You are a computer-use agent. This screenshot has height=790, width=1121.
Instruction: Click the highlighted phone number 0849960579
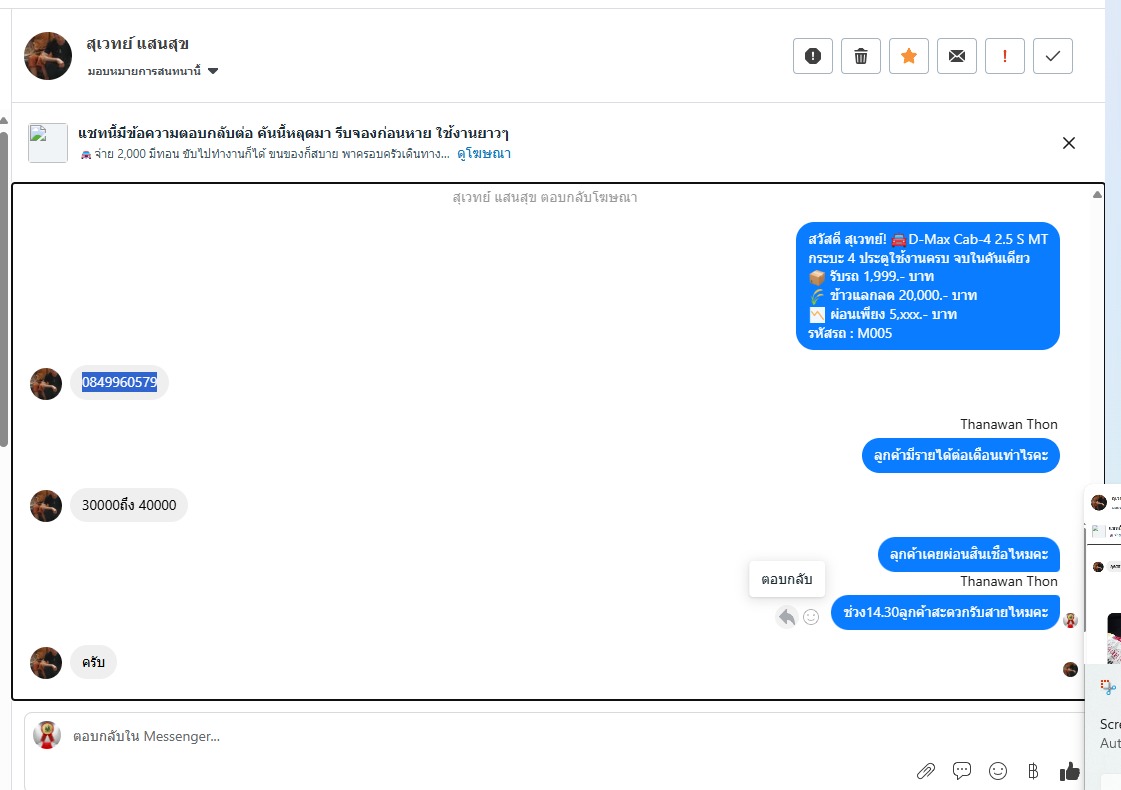[119, 382]
